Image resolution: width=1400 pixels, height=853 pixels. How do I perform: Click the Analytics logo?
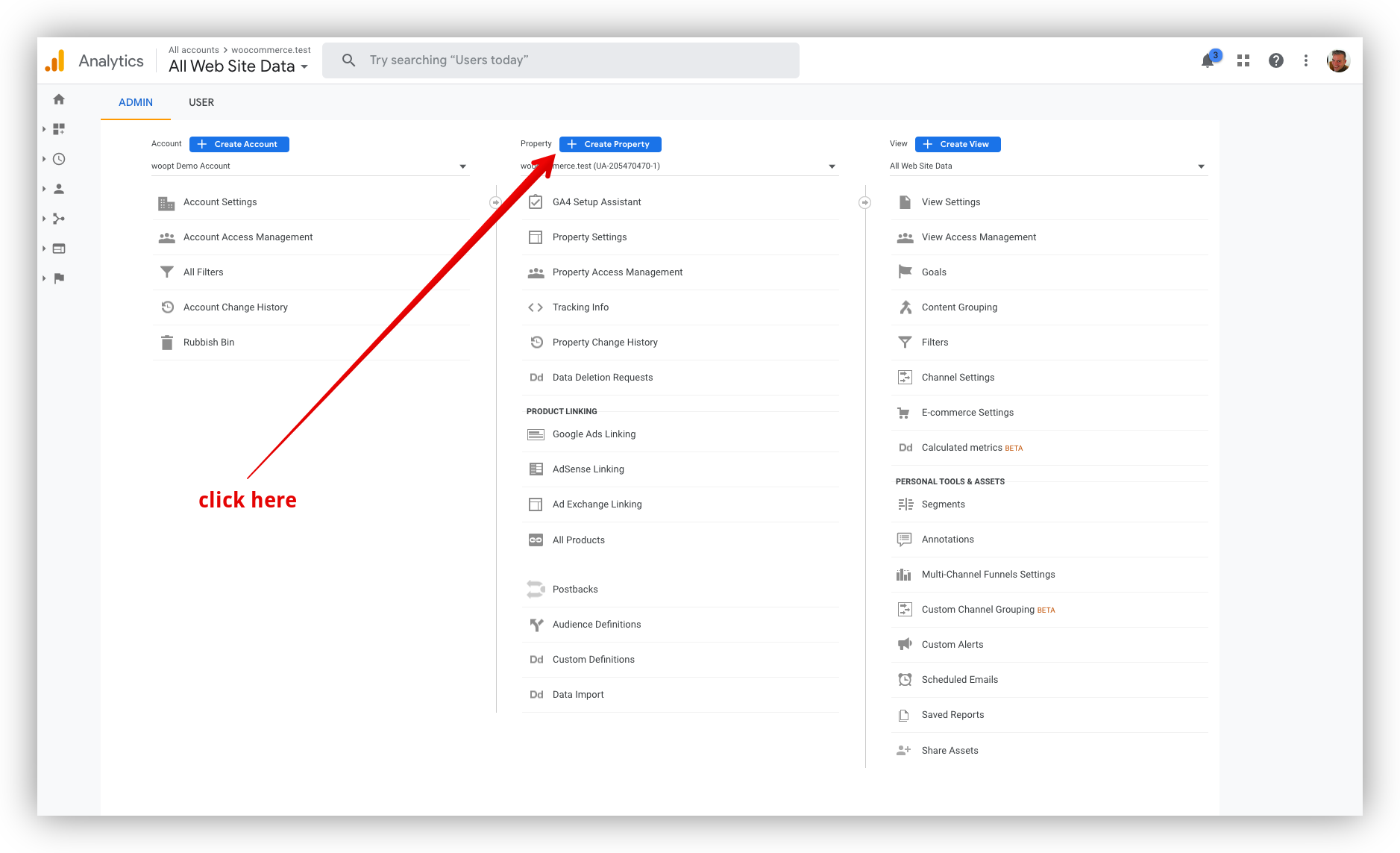(x=55, y=60)
